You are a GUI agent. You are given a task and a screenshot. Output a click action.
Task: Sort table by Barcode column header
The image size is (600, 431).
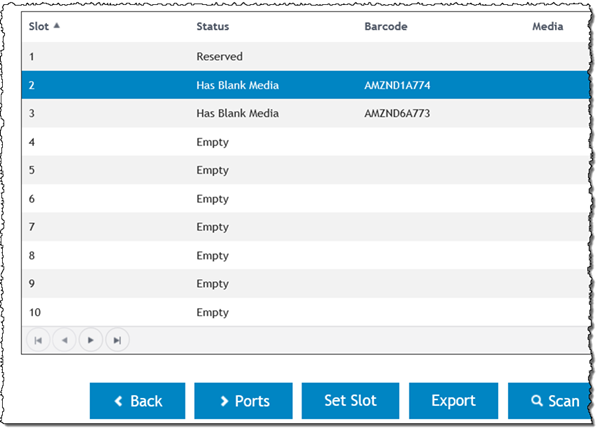click(x=385, y=27)
